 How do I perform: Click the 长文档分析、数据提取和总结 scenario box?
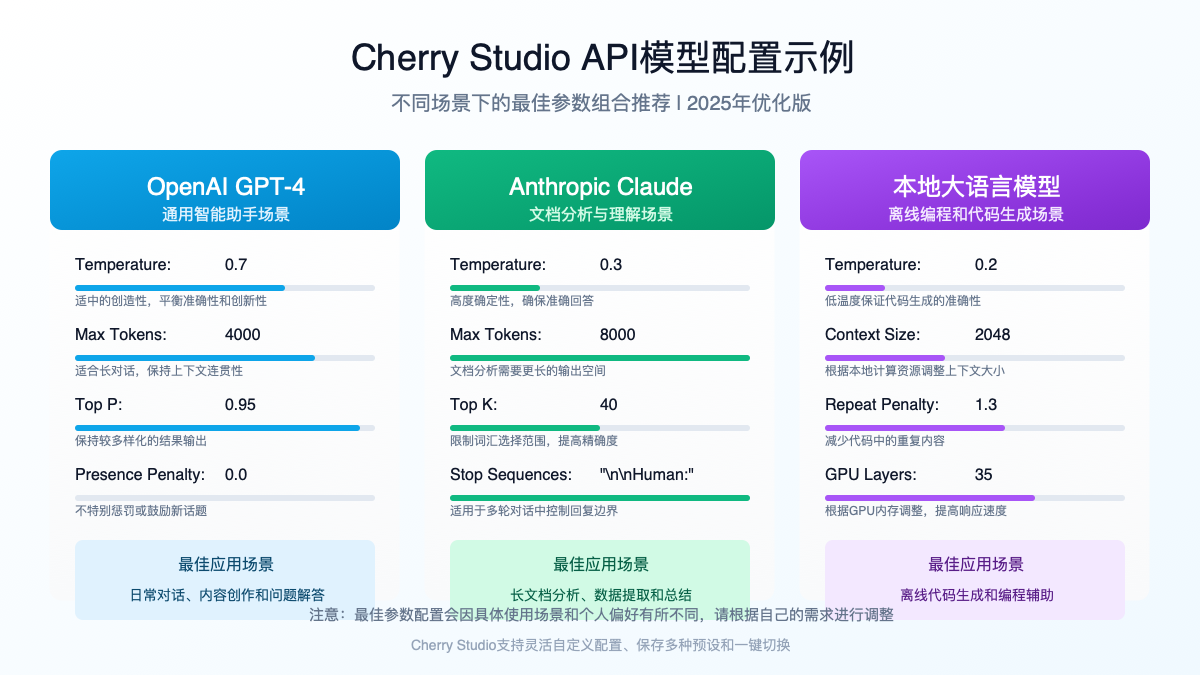(600, 580)
